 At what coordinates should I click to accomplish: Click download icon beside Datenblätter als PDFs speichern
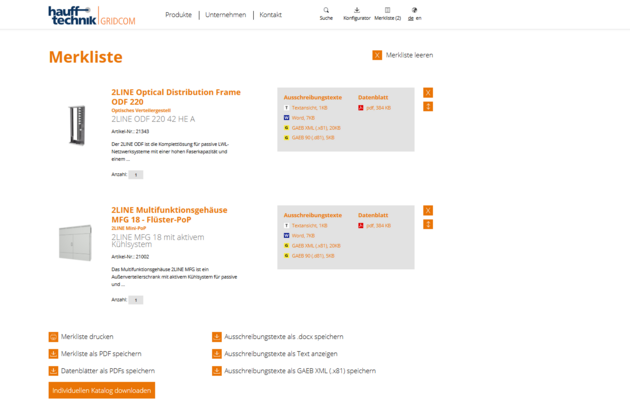click(x=53, y=371)
